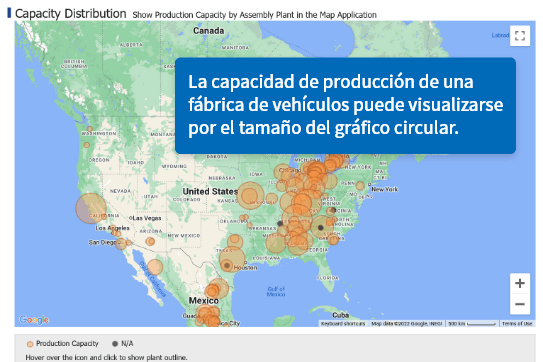Toggle fullscreen view of the map

(x=520, y=35)
